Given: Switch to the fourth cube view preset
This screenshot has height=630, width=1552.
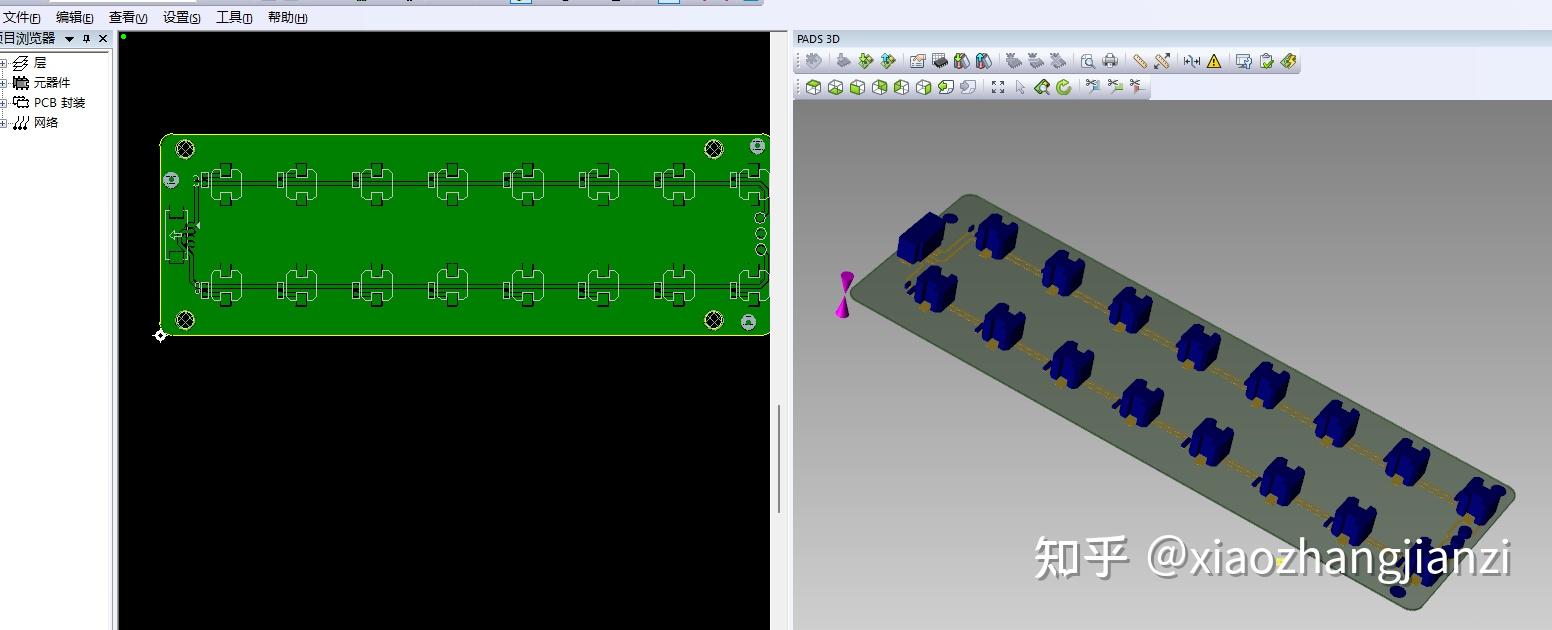Looking at the screenshot, I should tap(879, 87).
